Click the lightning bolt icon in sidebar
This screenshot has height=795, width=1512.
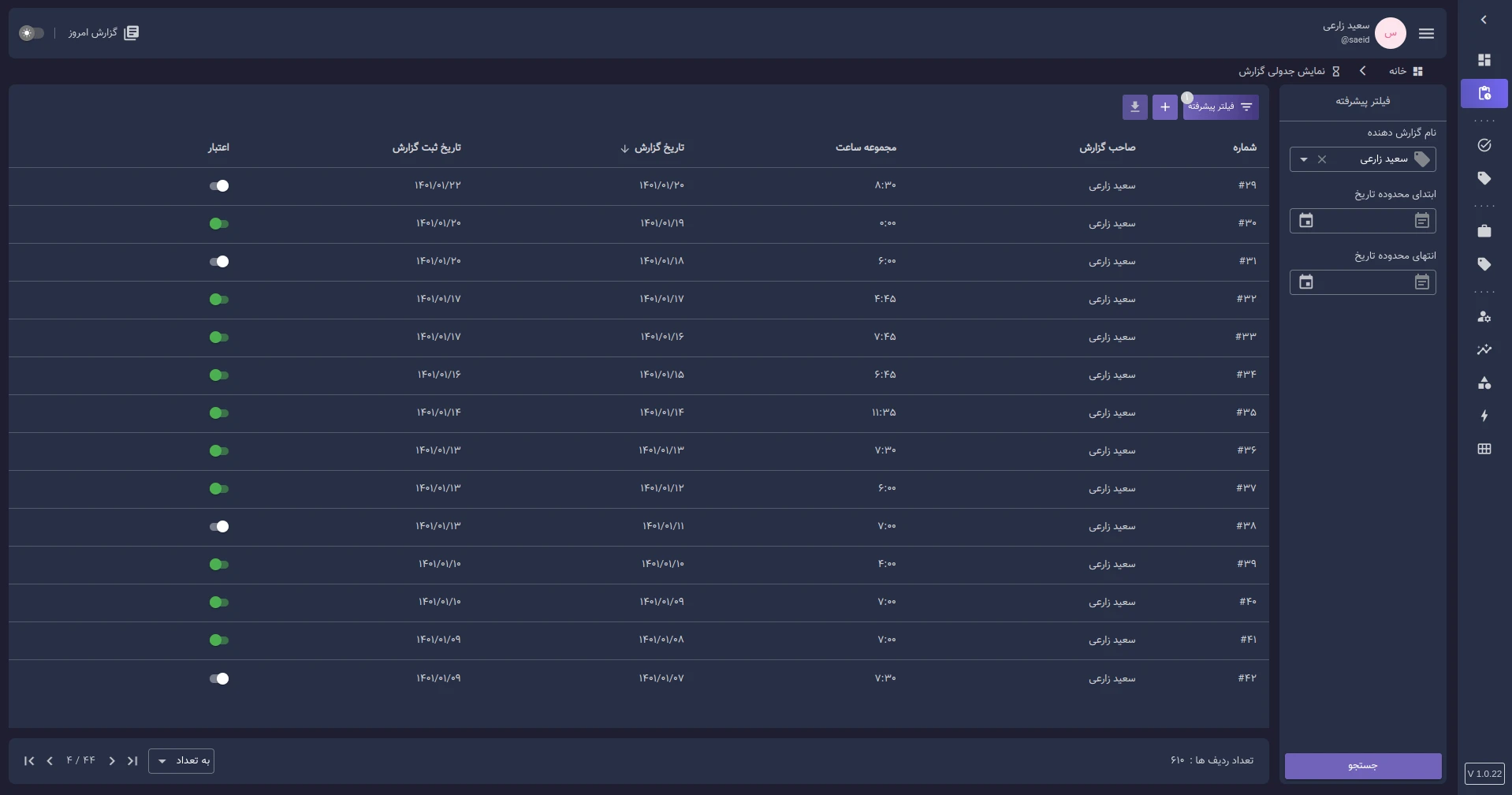point(1484,416)
